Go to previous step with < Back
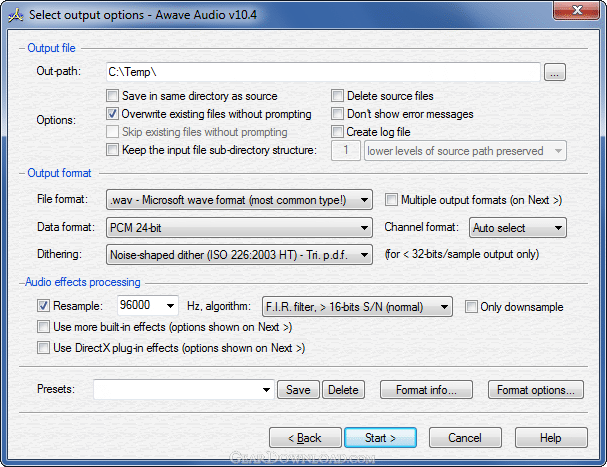The height and width of the screenshot is (467, 607). (x=305, y=438)
